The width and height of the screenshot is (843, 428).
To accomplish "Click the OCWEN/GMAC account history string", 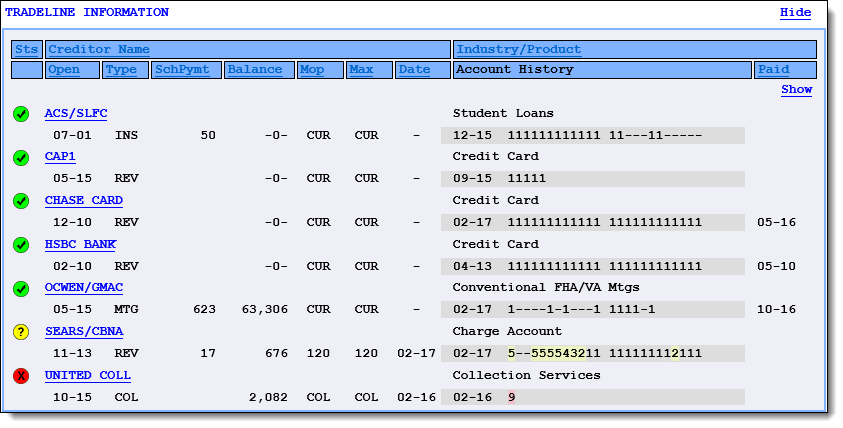I will click(581, 310).
